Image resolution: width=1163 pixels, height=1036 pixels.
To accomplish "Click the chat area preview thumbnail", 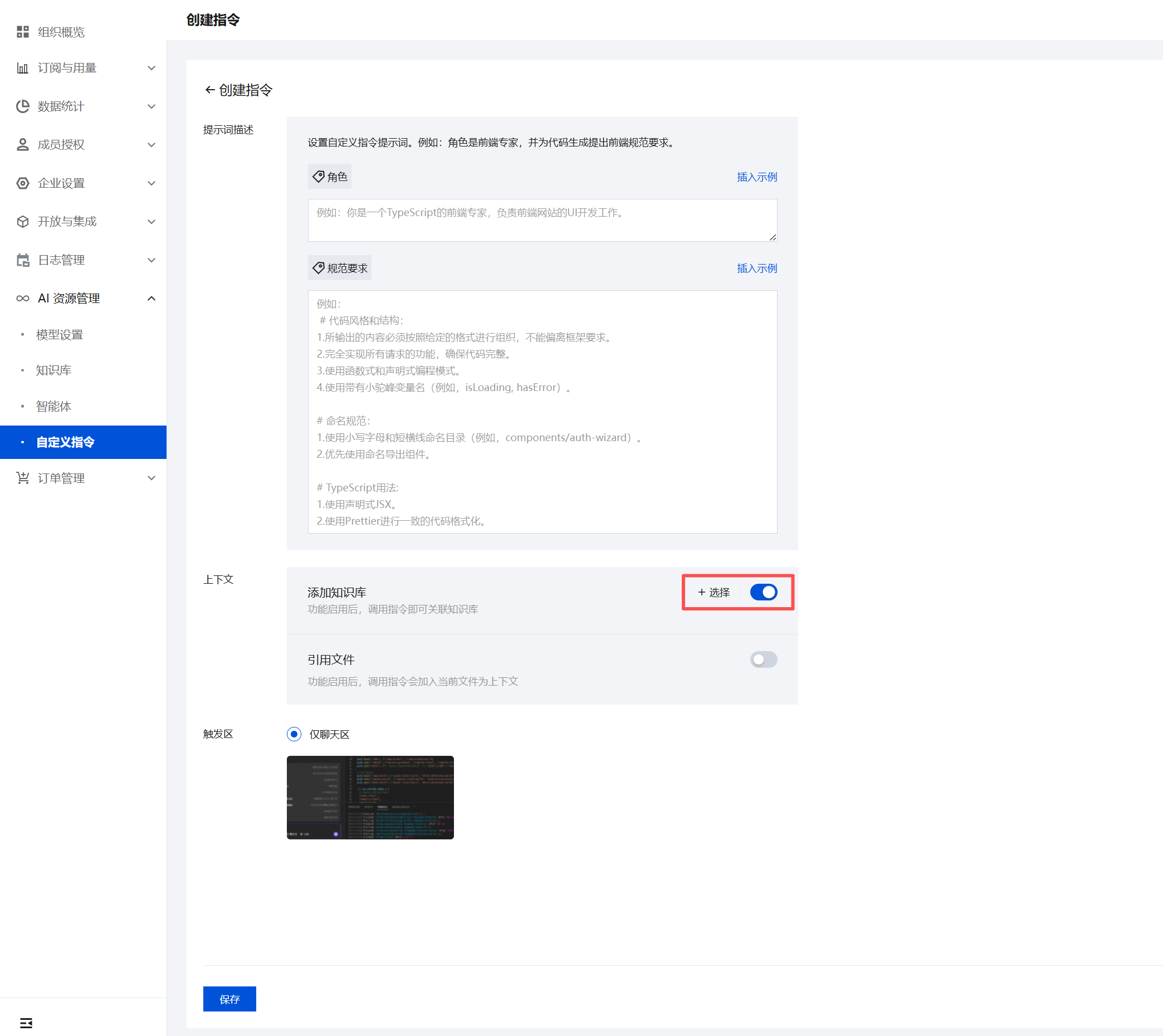I will click(370, 797).
